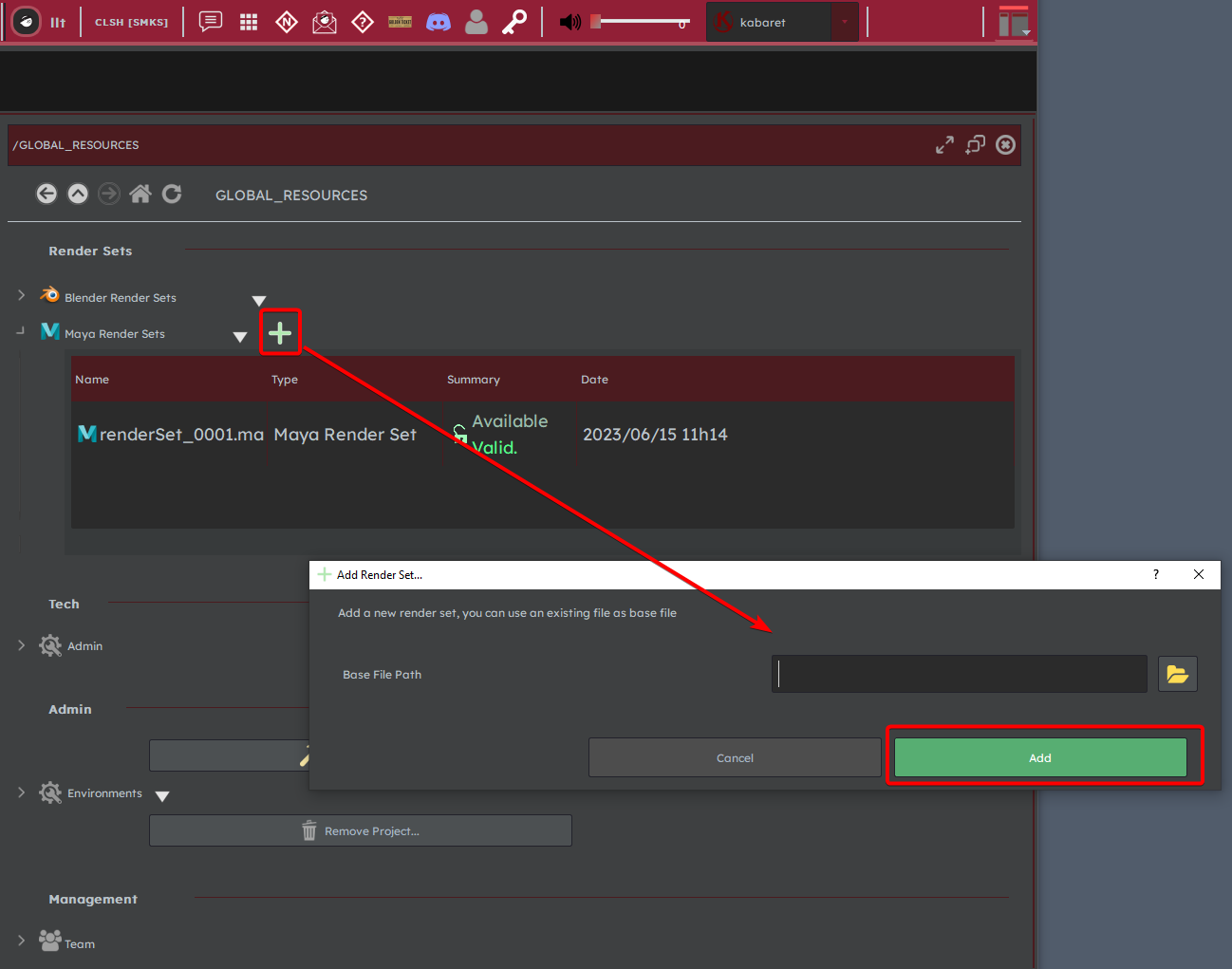1232x969 pixels.
Task: Click the Environments gears icon
Action: pyautogui.click(x=50, y=792)
